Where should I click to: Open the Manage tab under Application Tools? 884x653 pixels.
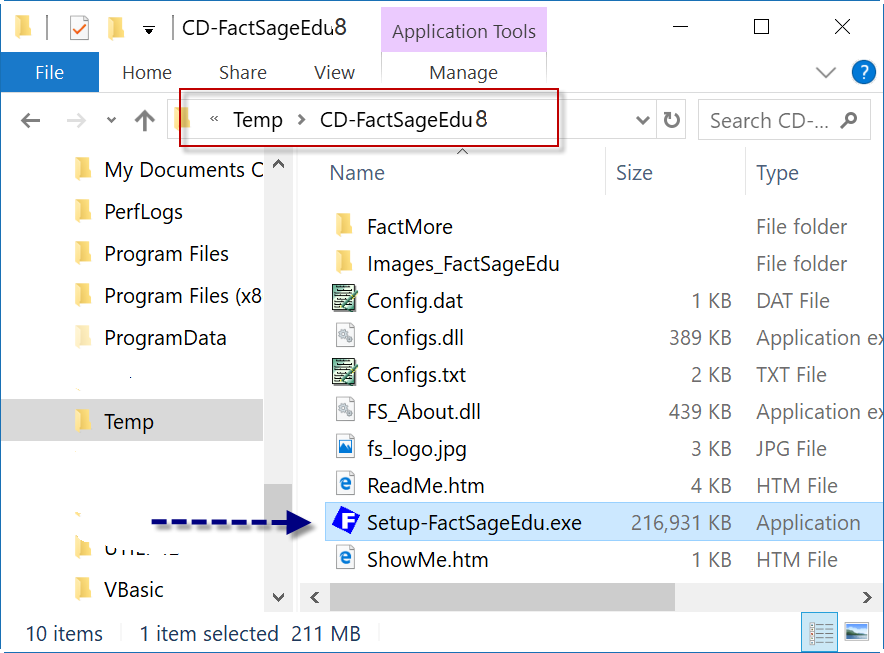[x=463, y=72]
